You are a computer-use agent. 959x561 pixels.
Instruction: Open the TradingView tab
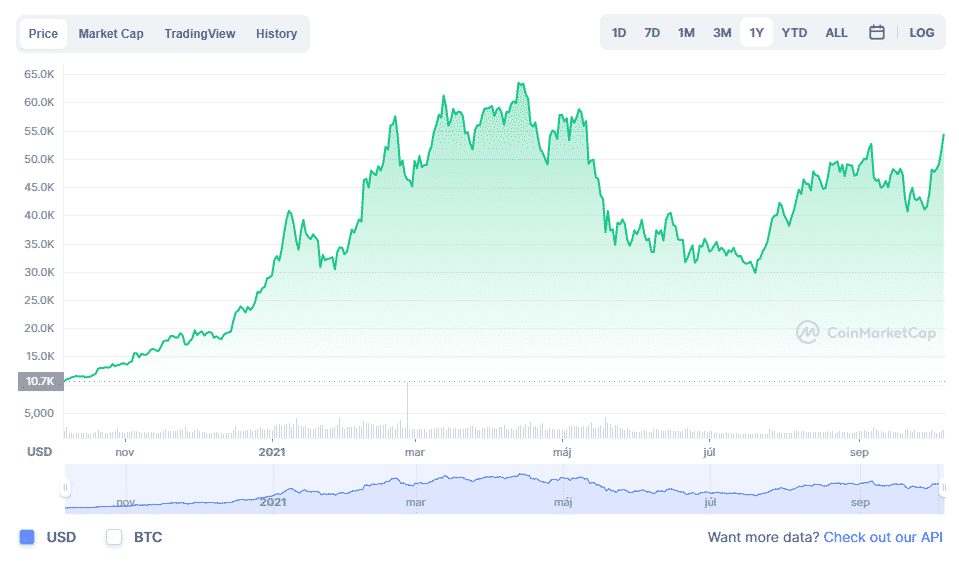click(200, 34)
